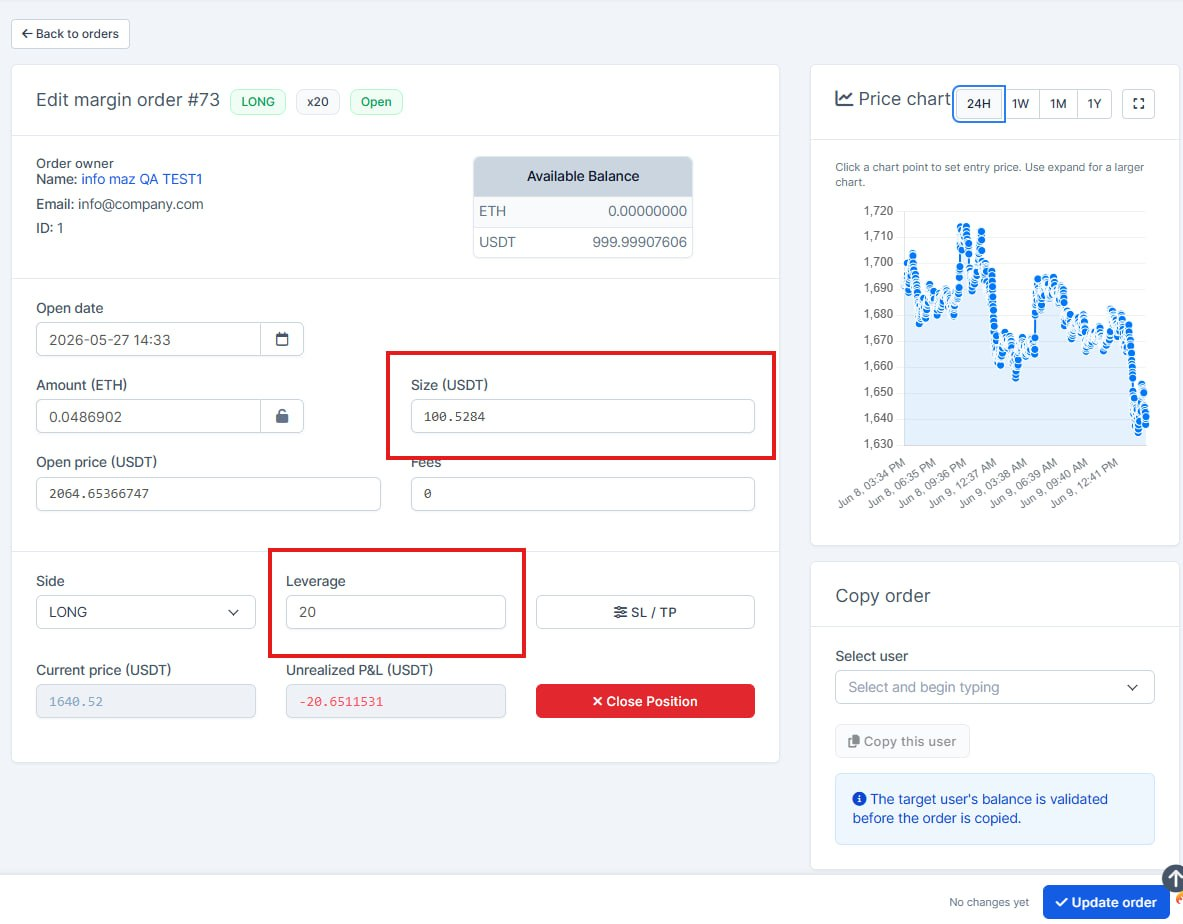Click the Close Position button
The width and height of the screenshot is (1183, 924).
[x=645, y=701]
